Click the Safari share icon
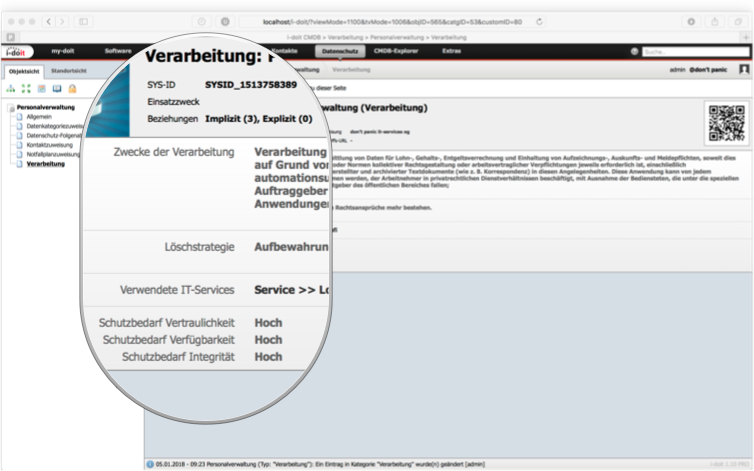Screen dimensions: 754x471 tap(715, 22)
